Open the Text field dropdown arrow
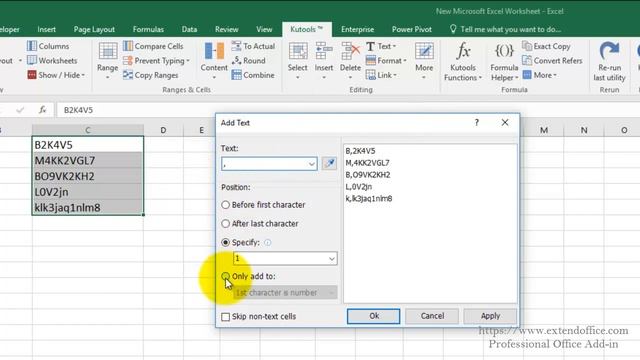 (311, 164)
